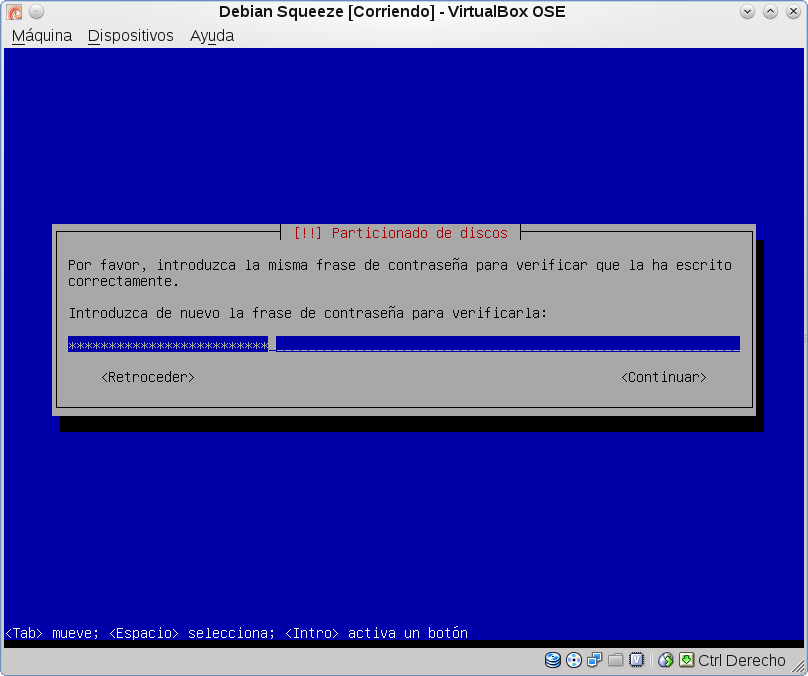Minimize the VirtualBox window

tap(747, 11)
